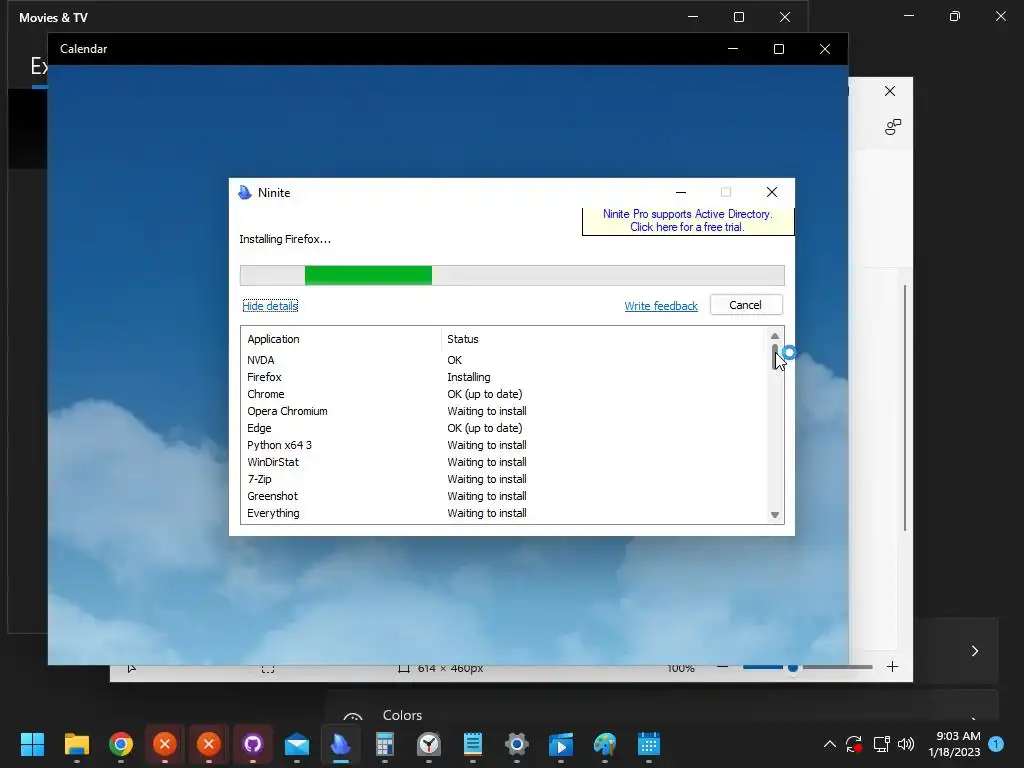1024x768 pixels.
Task: Click the chevron arrow at right edge
Action: click(974, 651)
